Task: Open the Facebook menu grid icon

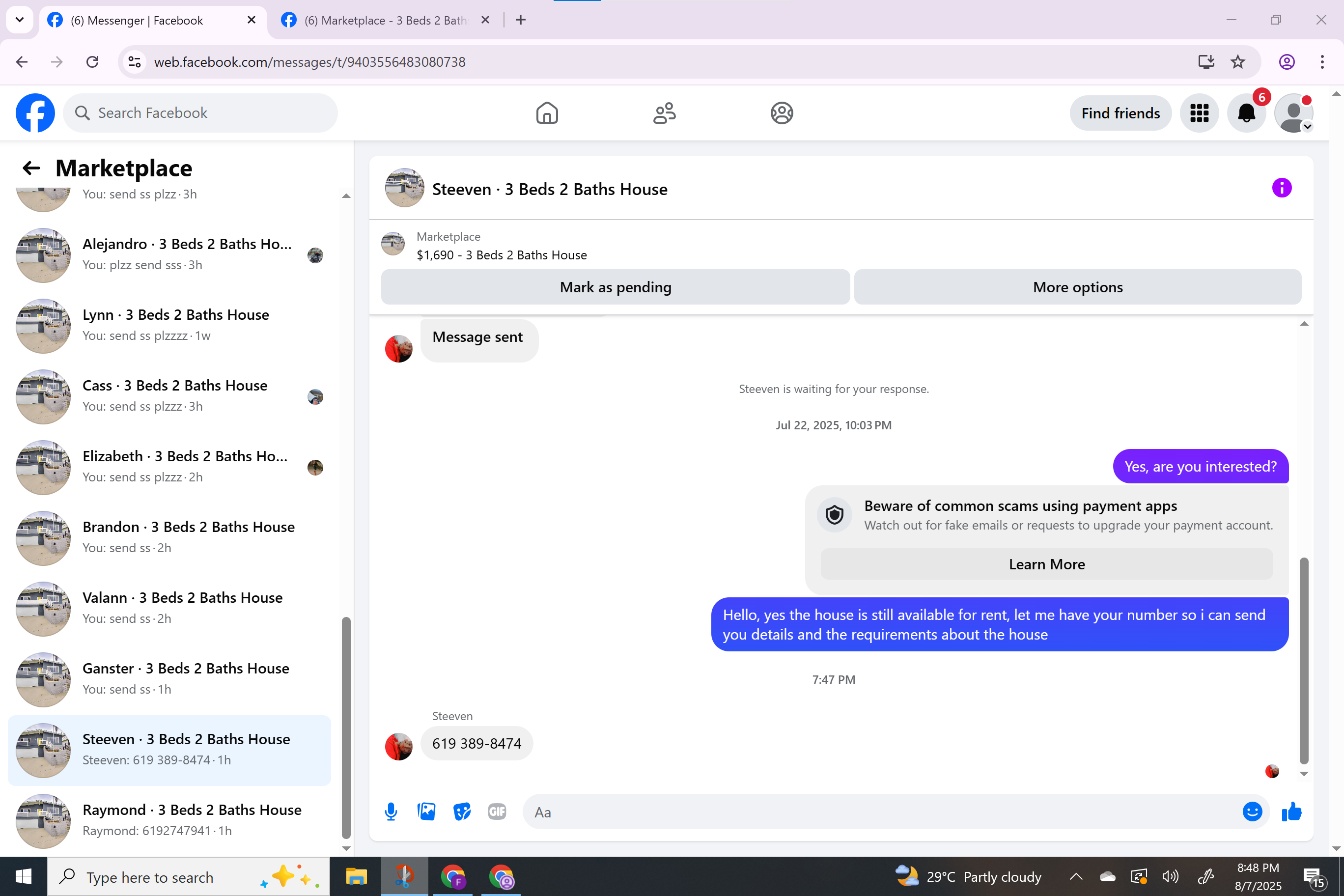Action: click(1200, 113)
